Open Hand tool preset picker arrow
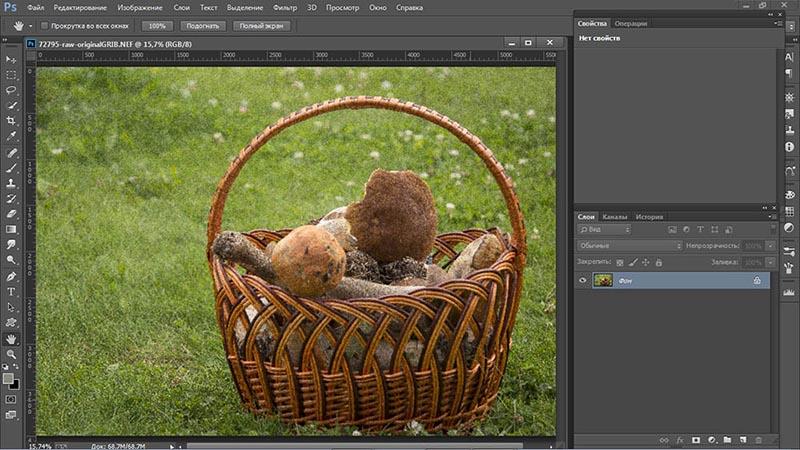 30,26
